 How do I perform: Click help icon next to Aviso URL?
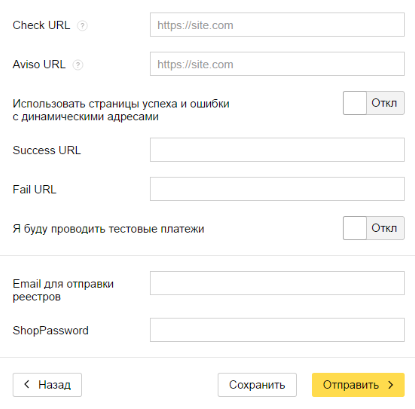(78, 65)
